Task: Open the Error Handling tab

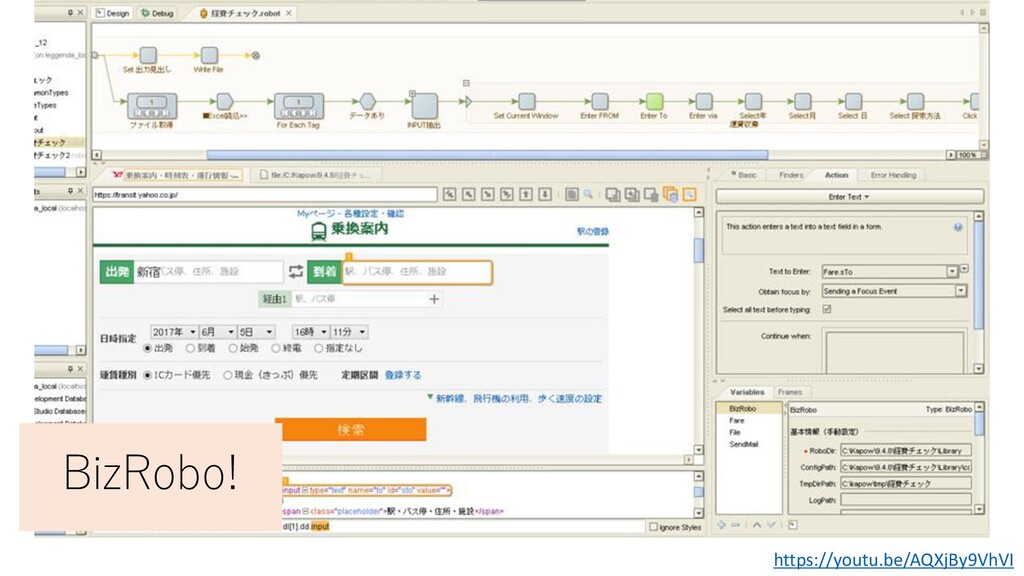Action: tap(893, 175)
